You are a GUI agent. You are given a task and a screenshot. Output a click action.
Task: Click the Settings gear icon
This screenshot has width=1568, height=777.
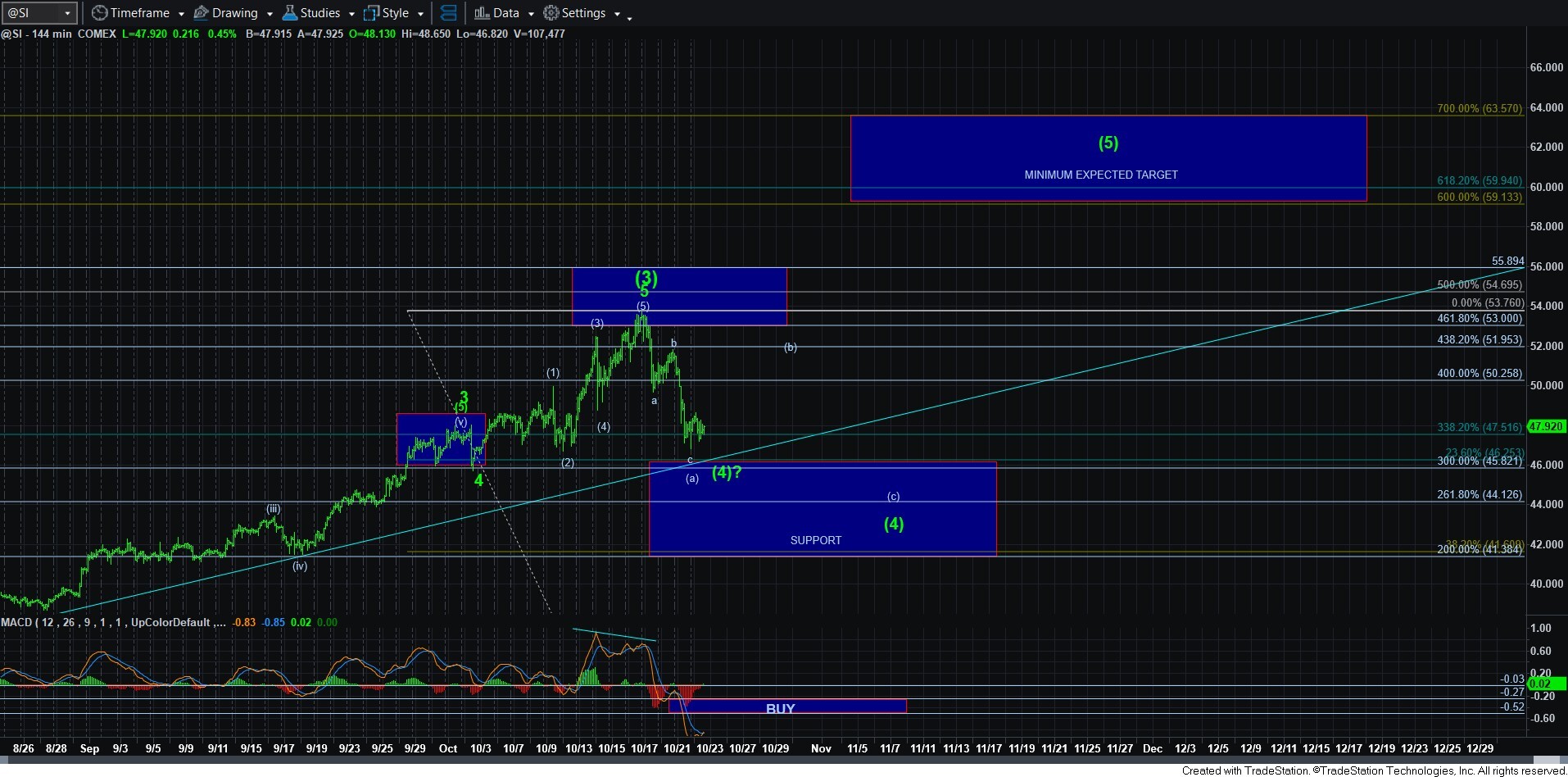pyautogui.click(x=551, y=13)
